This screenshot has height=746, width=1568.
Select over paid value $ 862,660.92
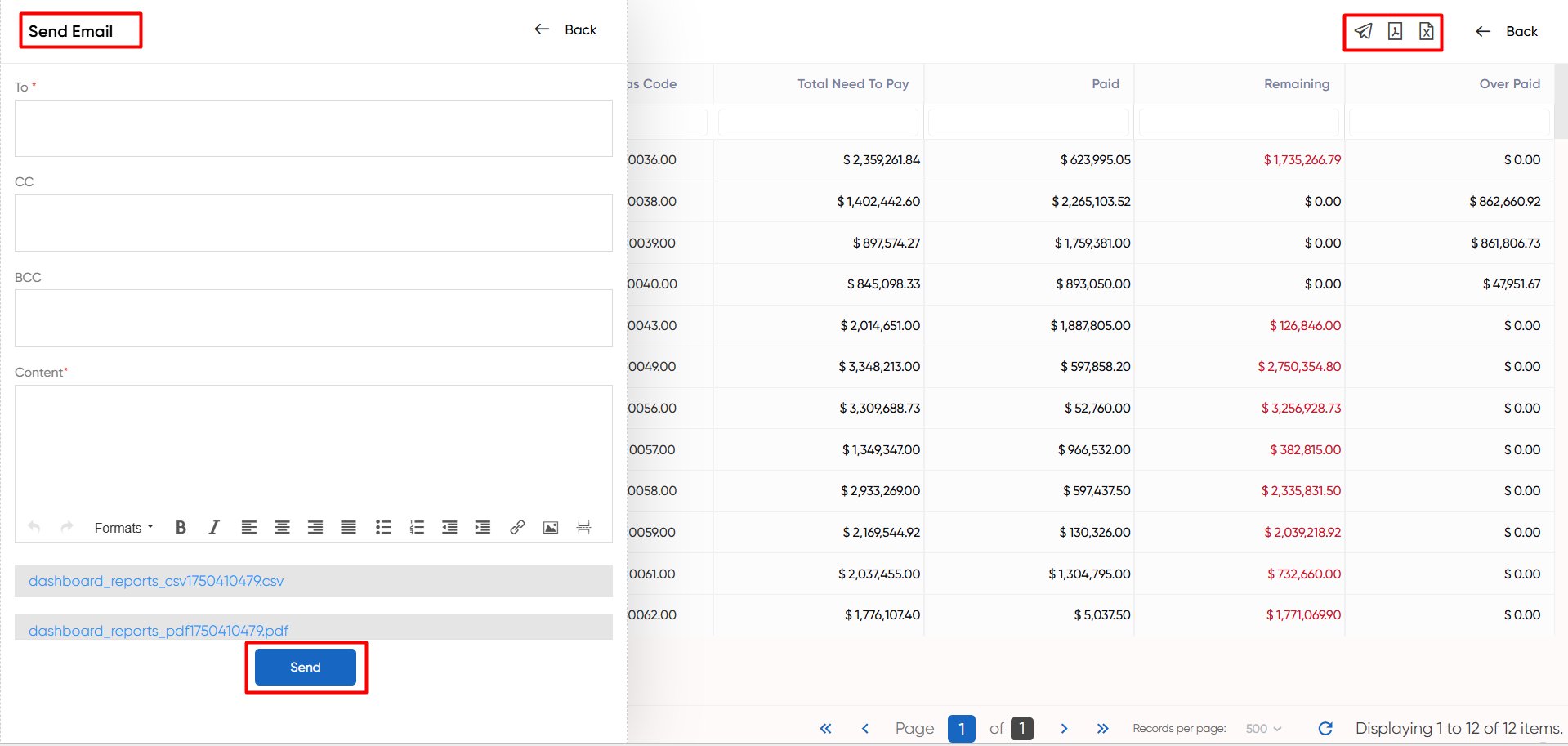tap(1505, 201)
